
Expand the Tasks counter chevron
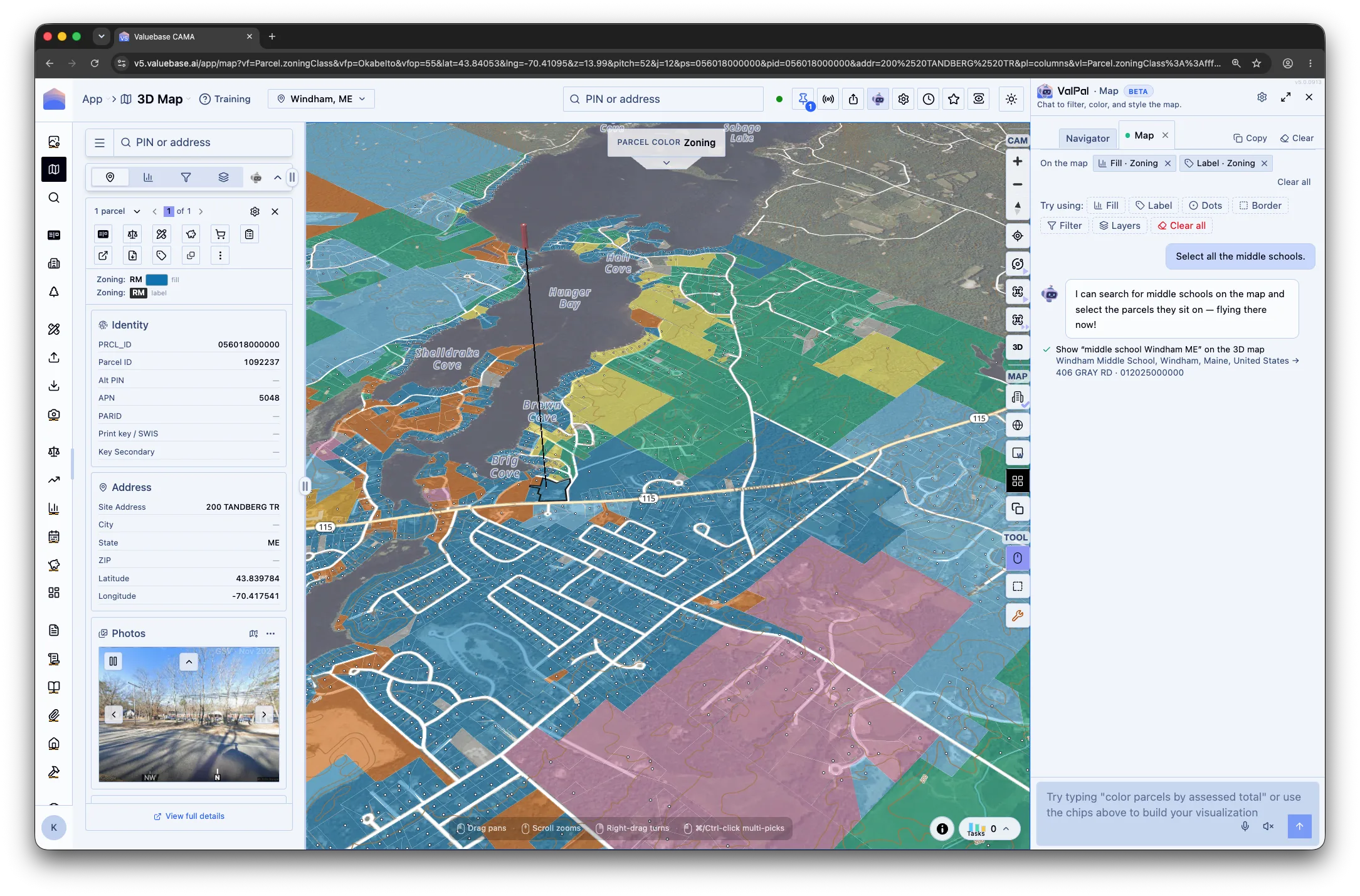pyautogui.click(x=1006, y=829)
